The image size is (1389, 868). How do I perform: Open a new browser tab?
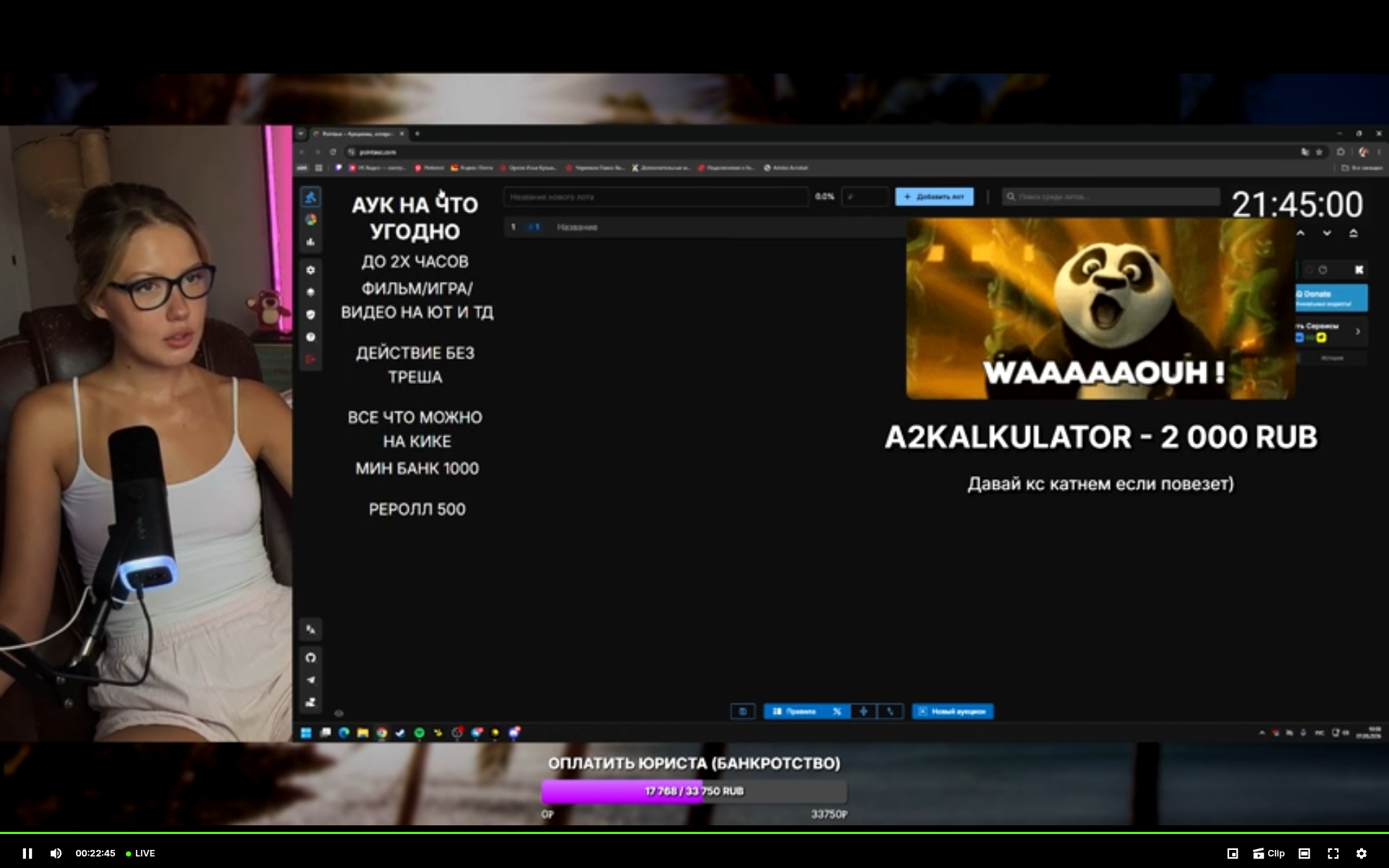[417, 134]
